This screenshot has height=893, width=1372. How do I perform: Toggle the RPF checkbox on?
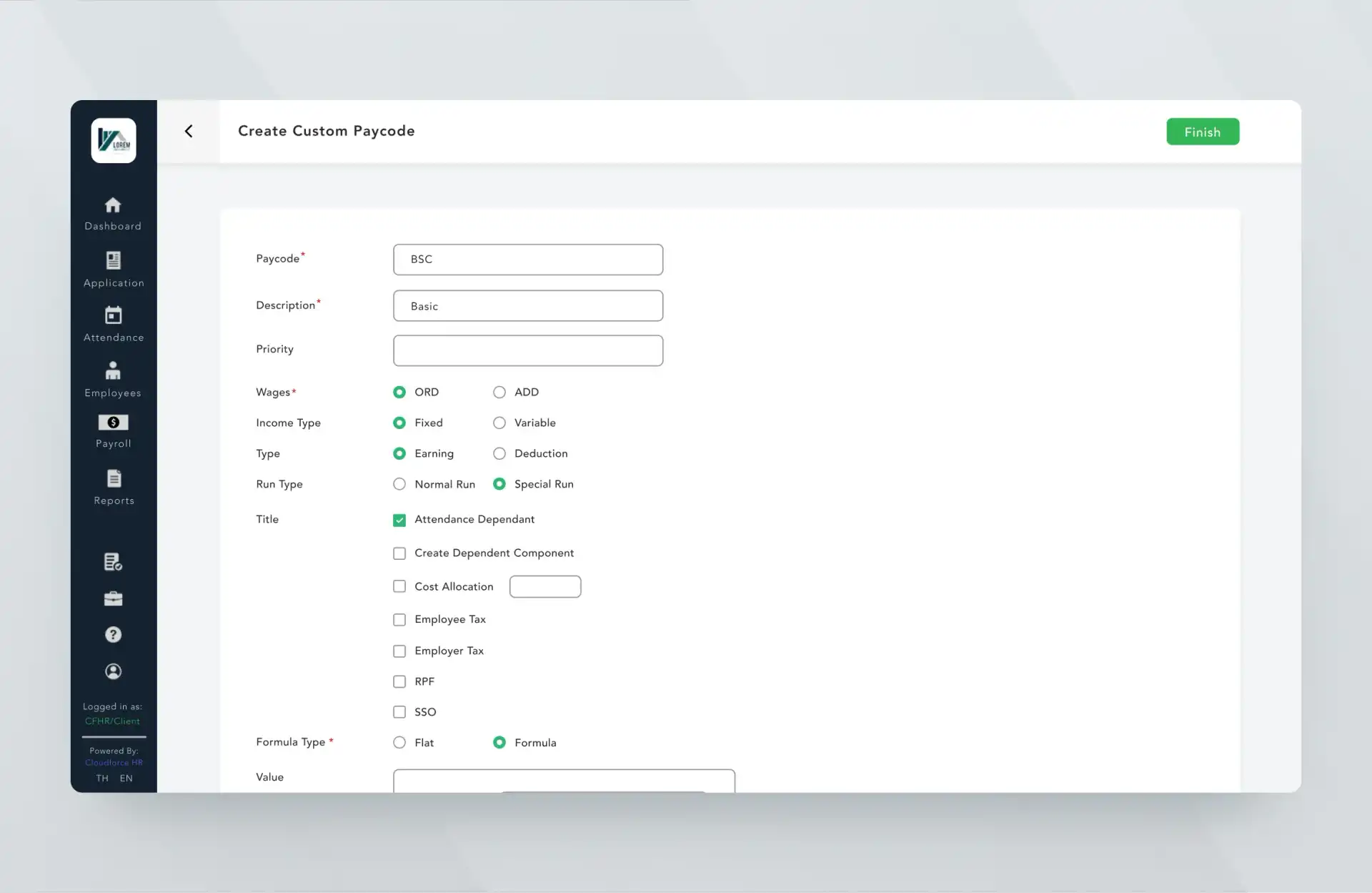pyautogui.click(x=399, y=681)
